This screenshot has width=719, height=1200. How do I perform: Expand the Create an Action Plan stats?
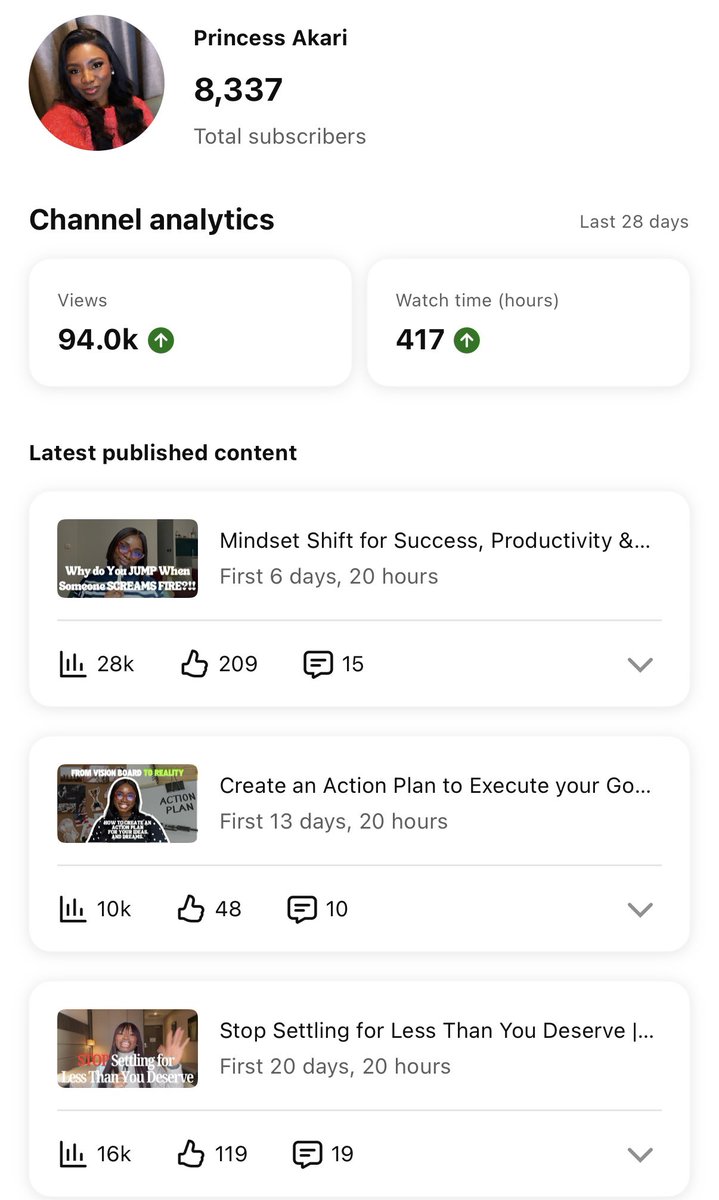tap(640, 909)
